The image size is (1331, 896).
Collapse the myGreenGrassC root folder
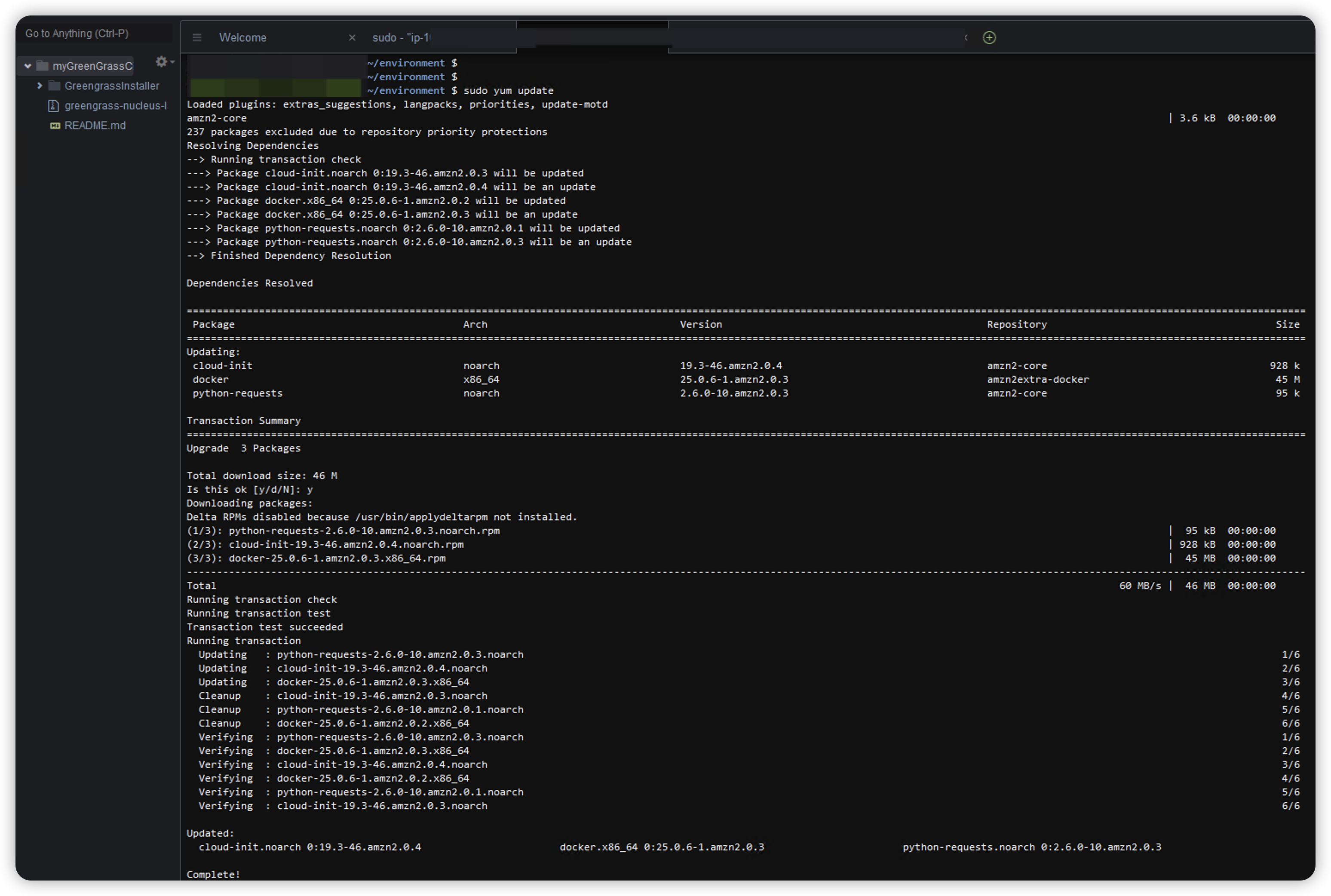click(28, 66)
